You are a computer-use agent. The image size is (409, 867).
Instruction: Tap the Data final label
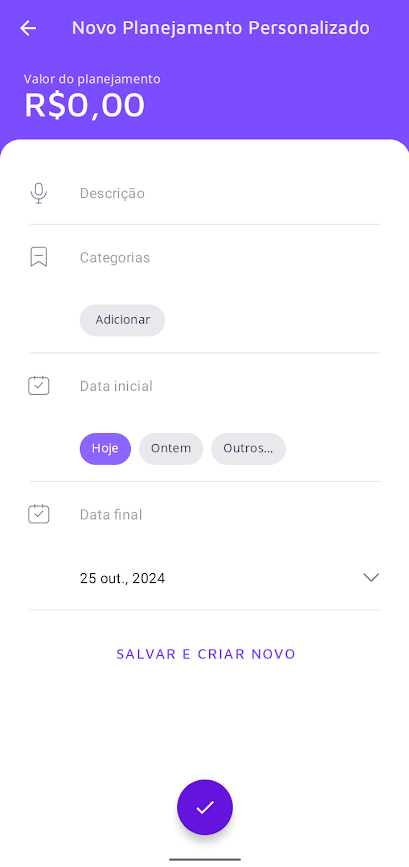click(x=111, y=515)
